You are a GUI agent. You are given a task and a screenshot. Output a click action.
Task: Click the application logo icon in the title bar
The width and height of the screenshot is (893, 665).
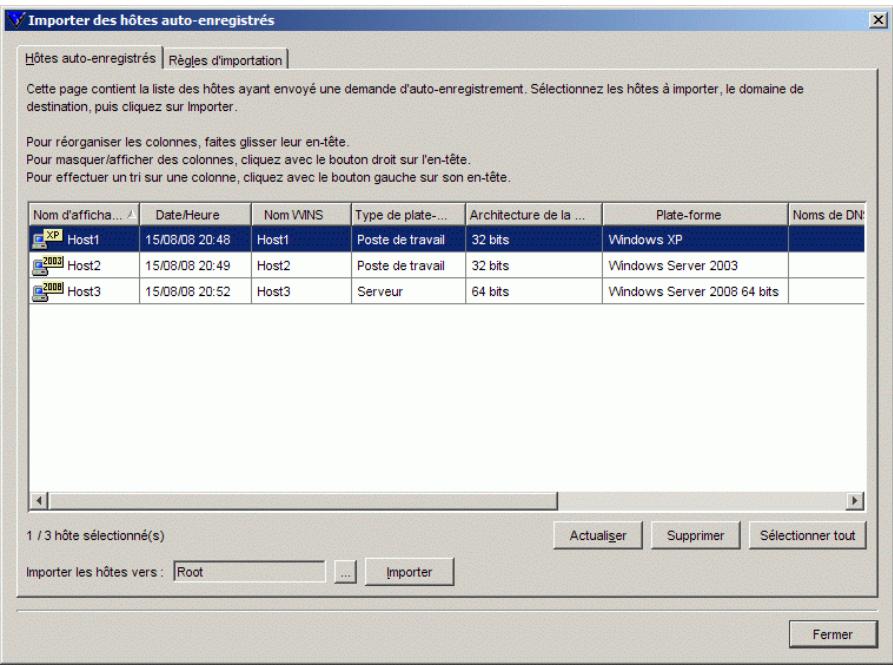[17, 20]
